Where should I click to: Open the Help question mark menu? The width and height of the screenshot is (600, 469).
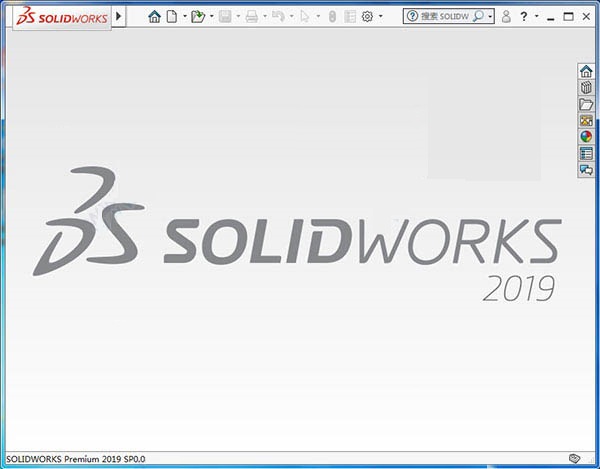[x=524, y=17]
